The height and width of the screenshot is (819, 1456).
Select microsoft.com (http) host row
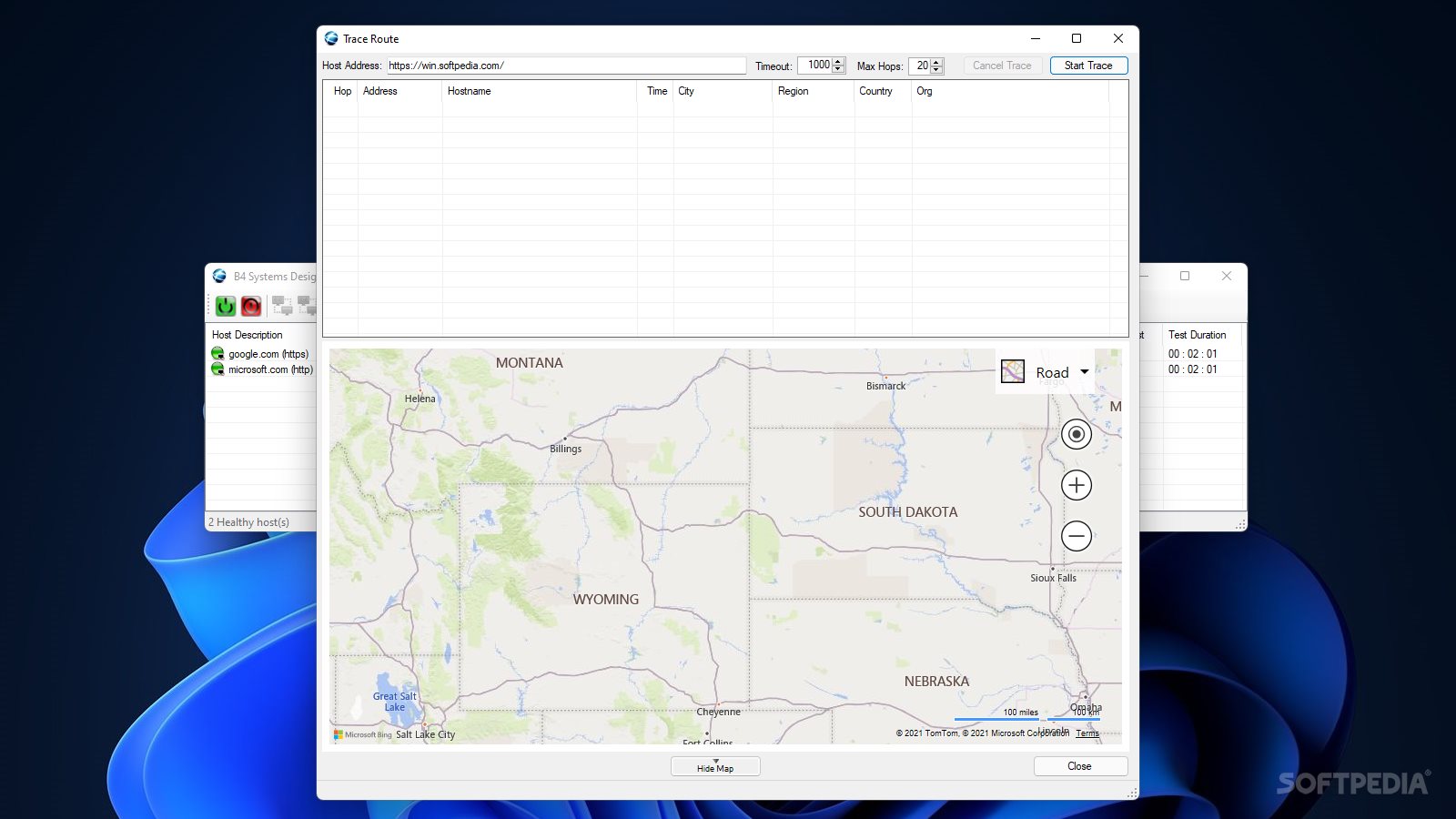pos(263,369)
